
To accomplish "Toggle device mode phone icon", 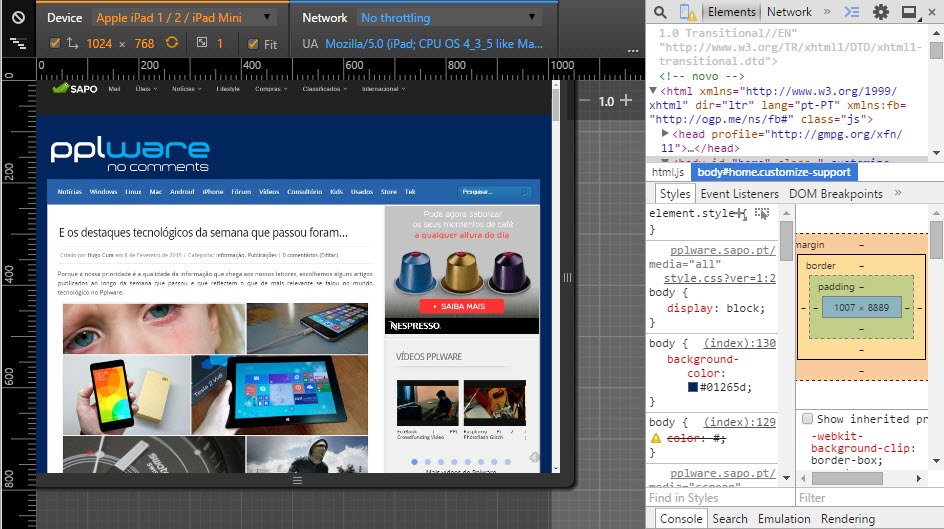I will pyautogui.click(x=687, y=12).
